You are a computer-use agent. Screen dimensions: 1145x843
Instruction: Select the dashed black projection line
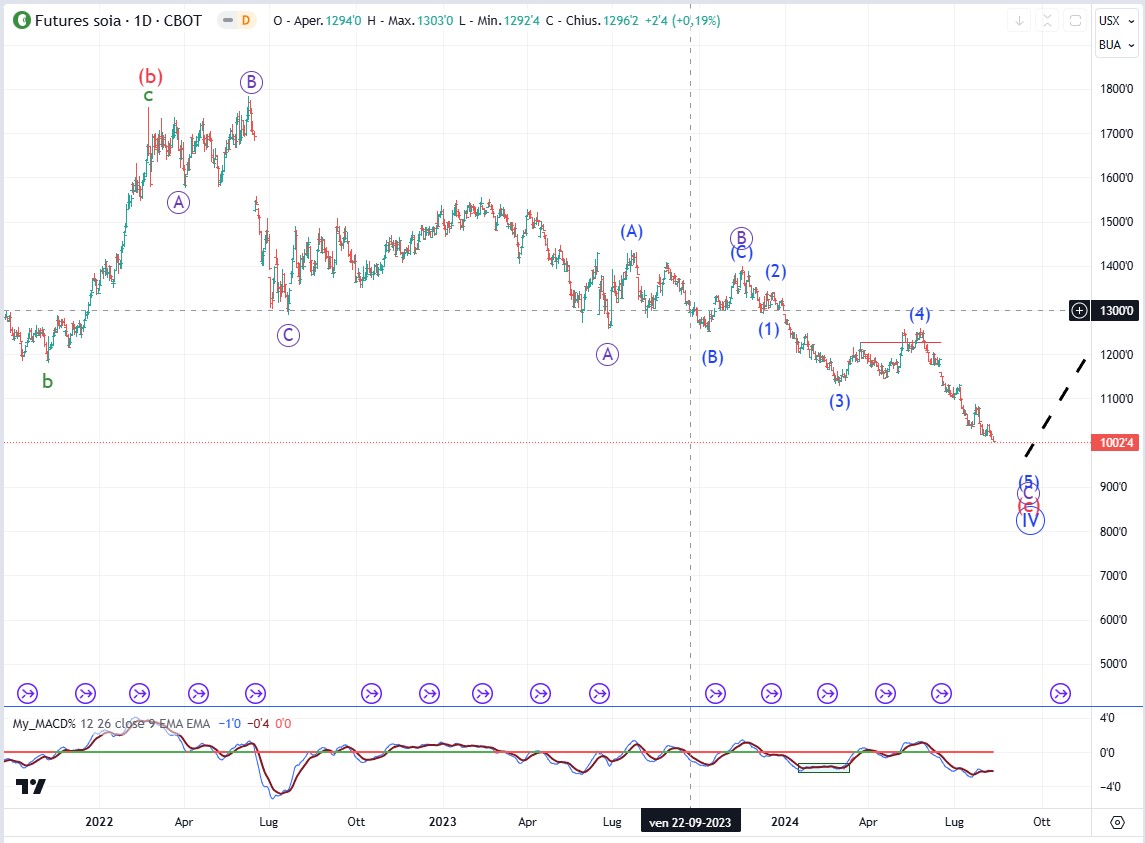point(1056,407)
